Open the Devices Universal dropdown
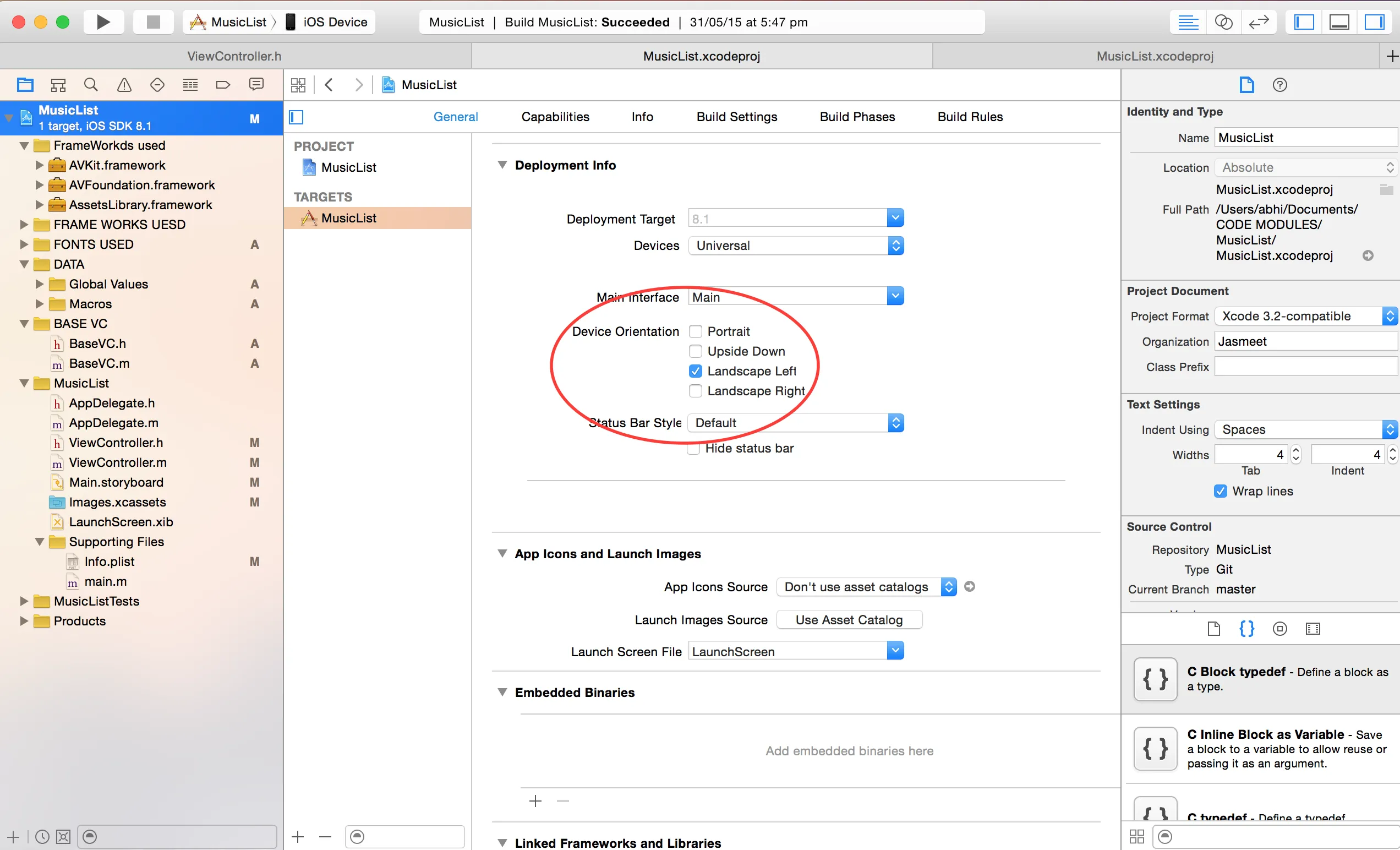The width and height of the screenshot is (1400, 850). [x=795, y=246]
